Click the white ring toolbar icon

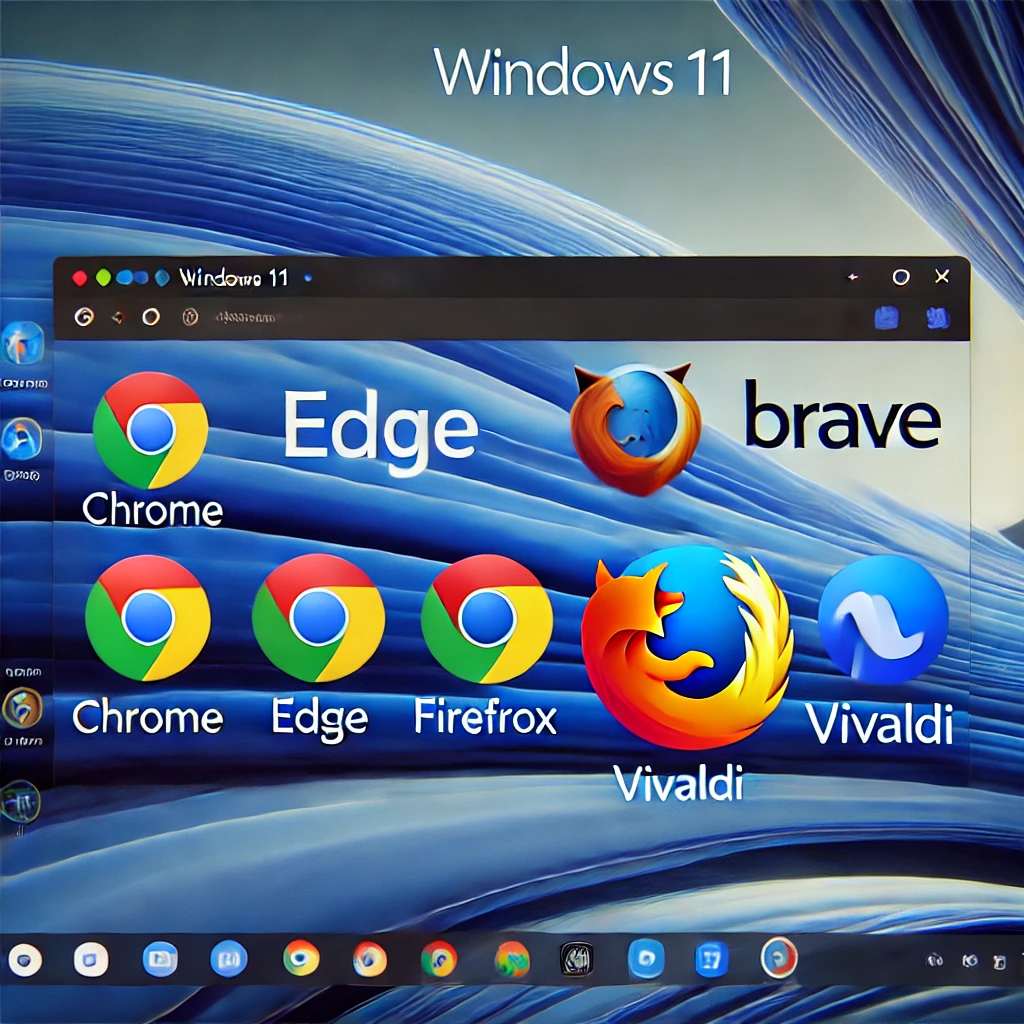point(151,317)
